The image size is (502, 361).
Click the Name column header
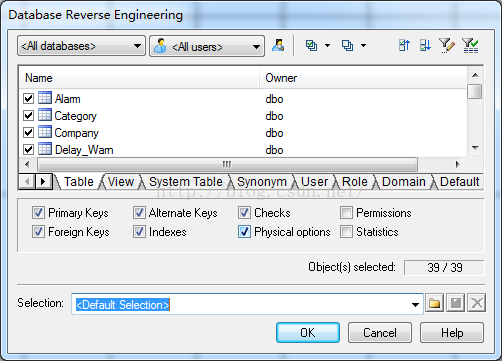(x=139, y=78)
